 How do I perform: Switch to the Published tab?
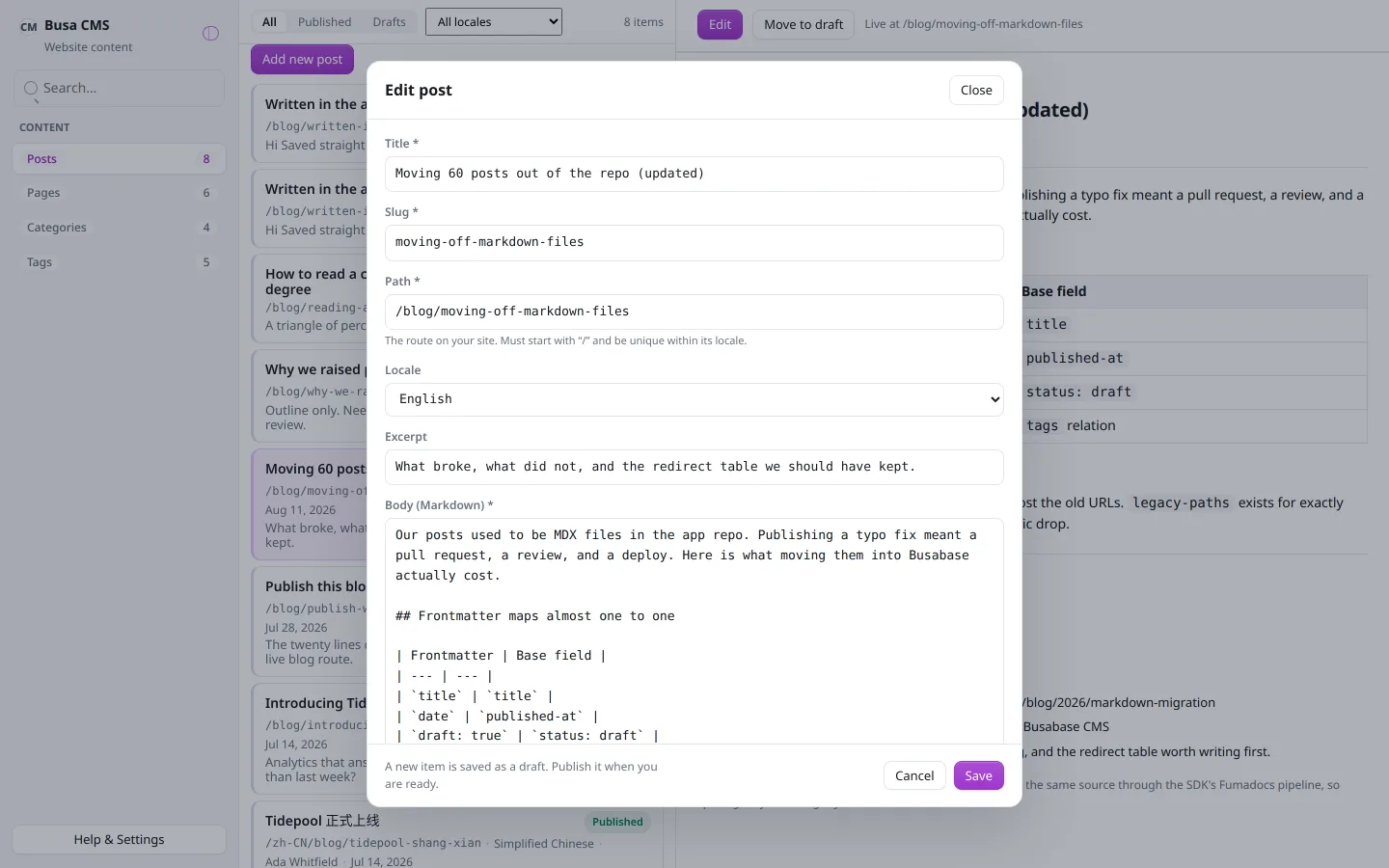(324, 22)
